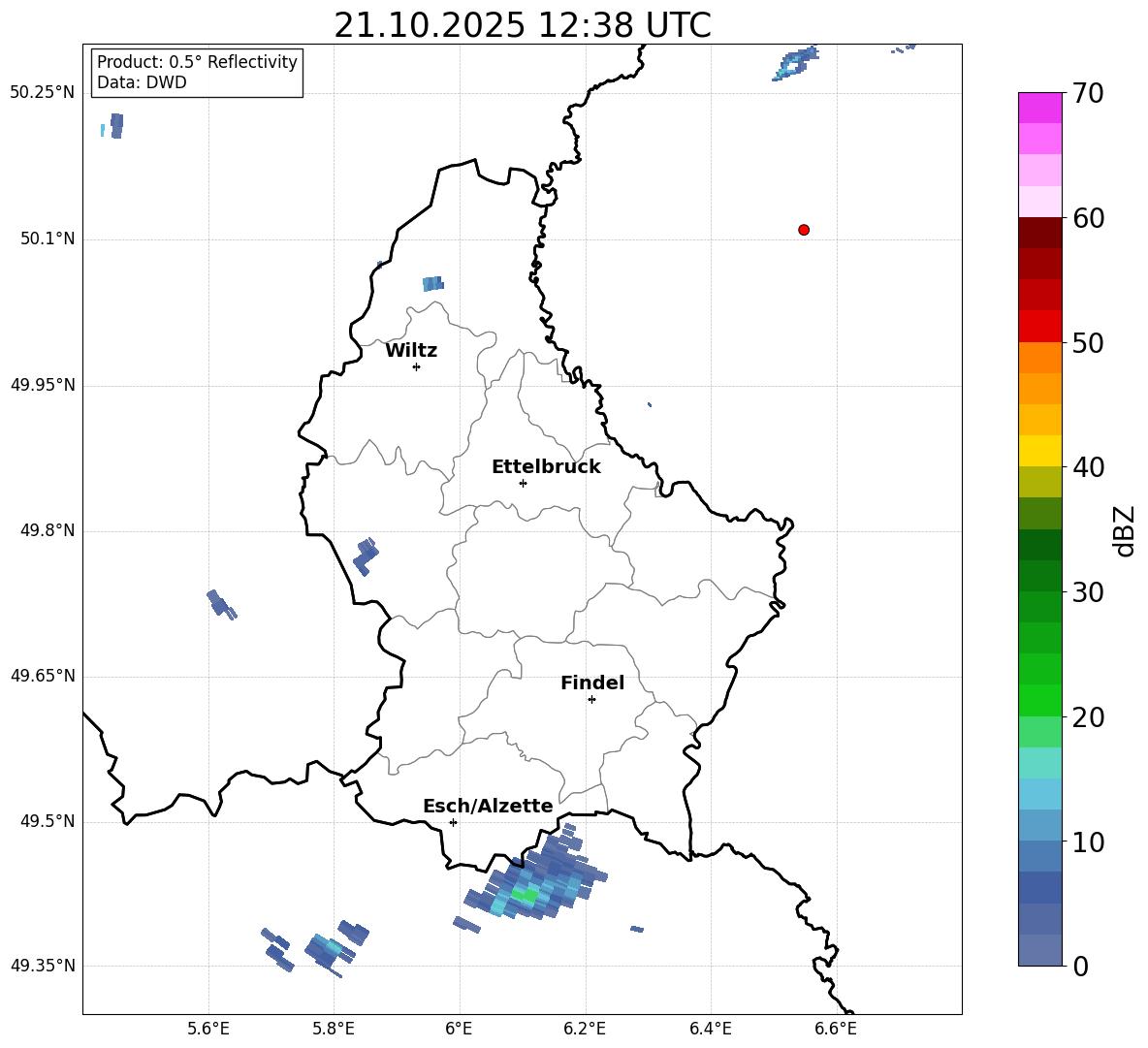Viewport: 1148px width, 1048px height.
Task: Select the title text 21.10.2025 12:38 UTC
Action: pyautogui.click(x=523, y=25)
